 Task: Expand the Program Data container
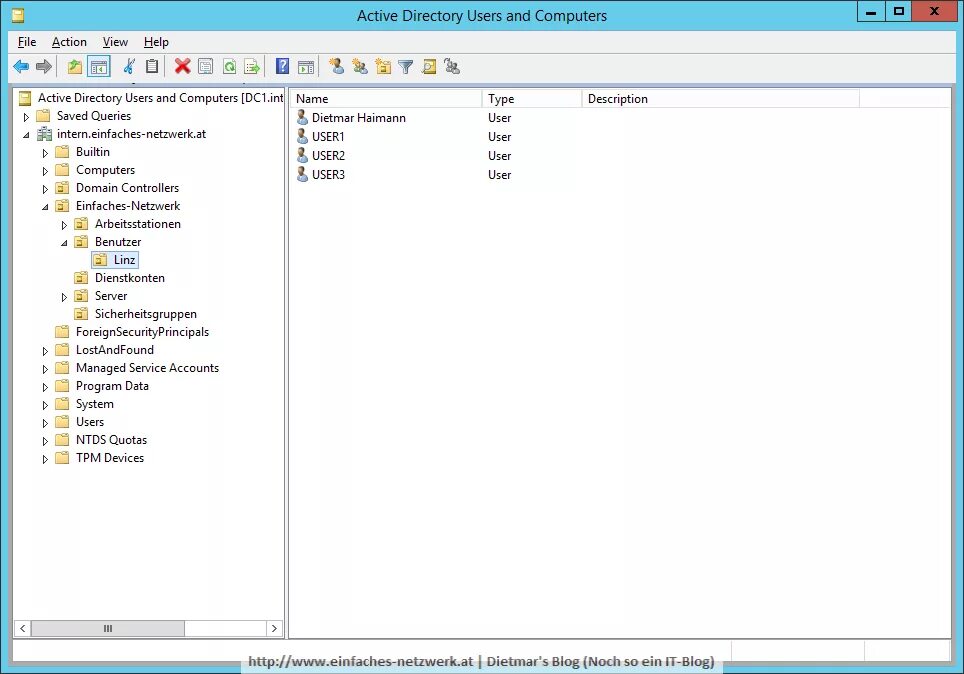pos(45,387)
